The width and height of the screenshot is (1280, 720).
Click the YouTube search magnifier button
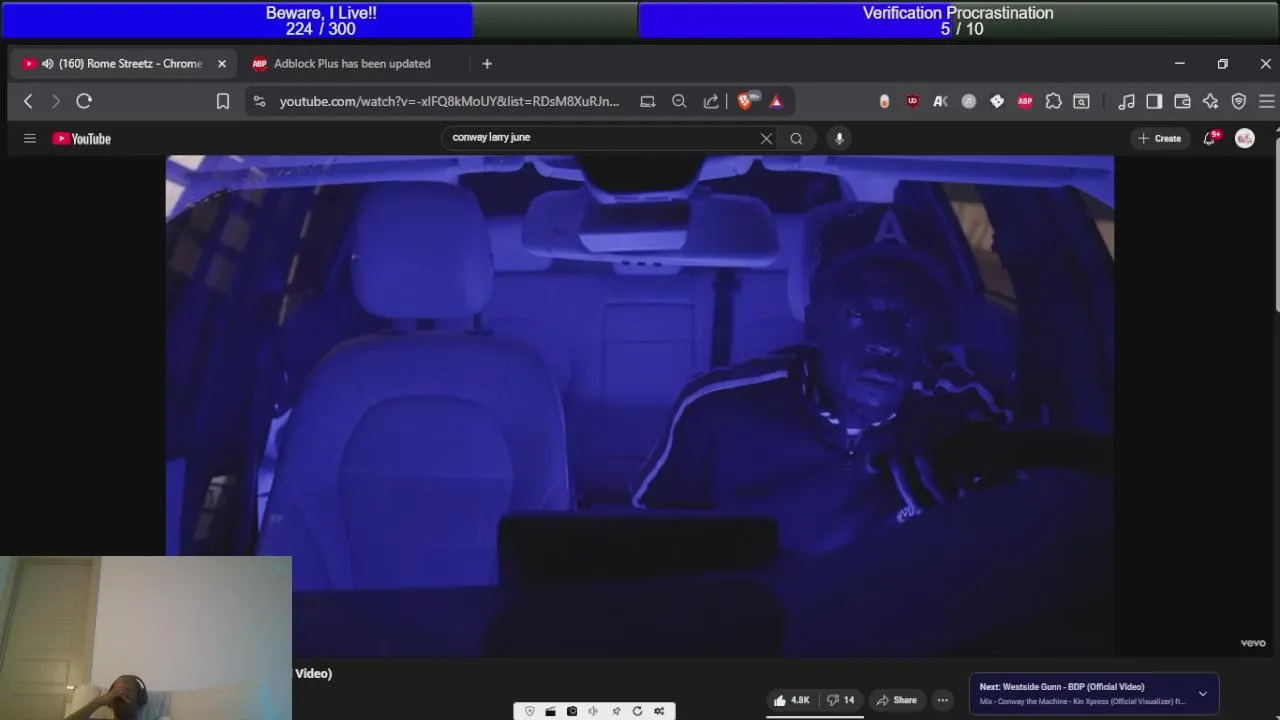point(796,139)
